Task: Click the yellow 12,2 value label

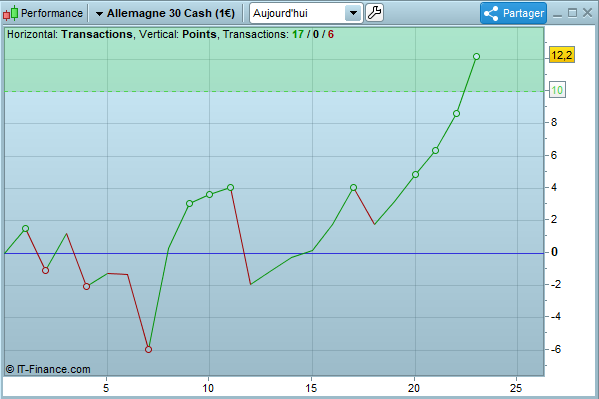Action: click(562, 55)
